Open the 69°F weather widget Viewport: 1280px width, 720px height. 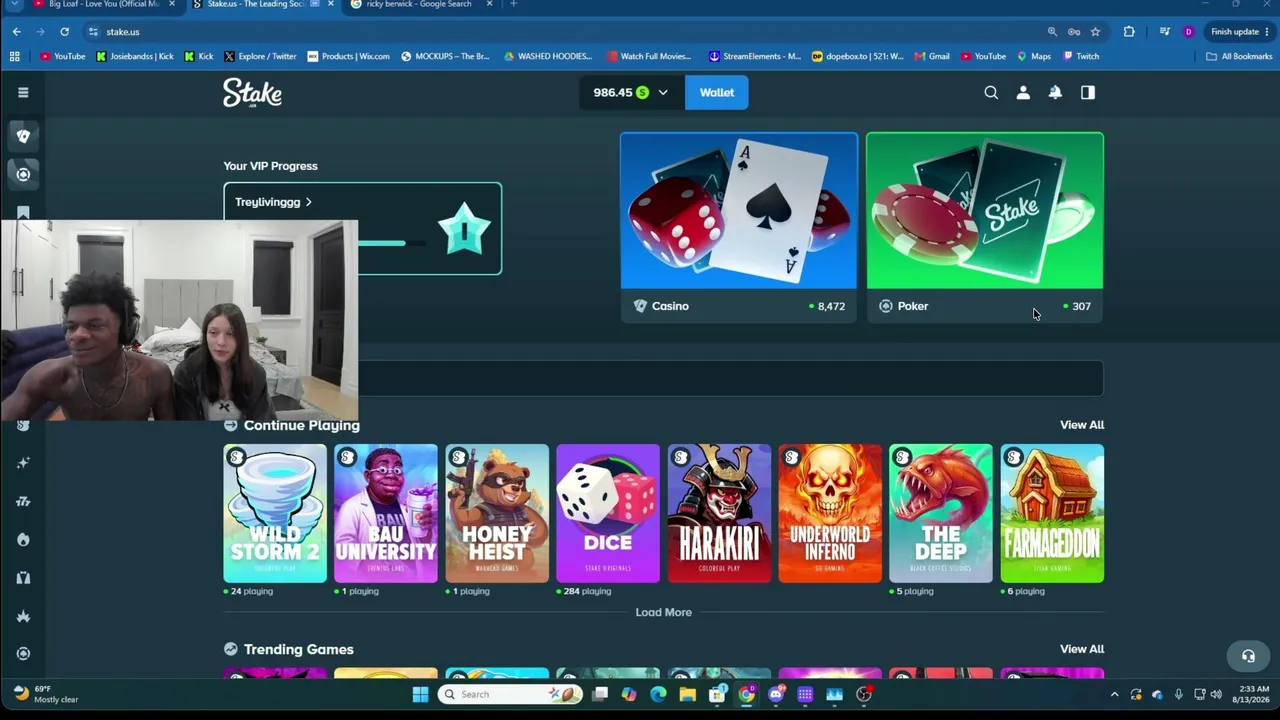tap(46, 694)
